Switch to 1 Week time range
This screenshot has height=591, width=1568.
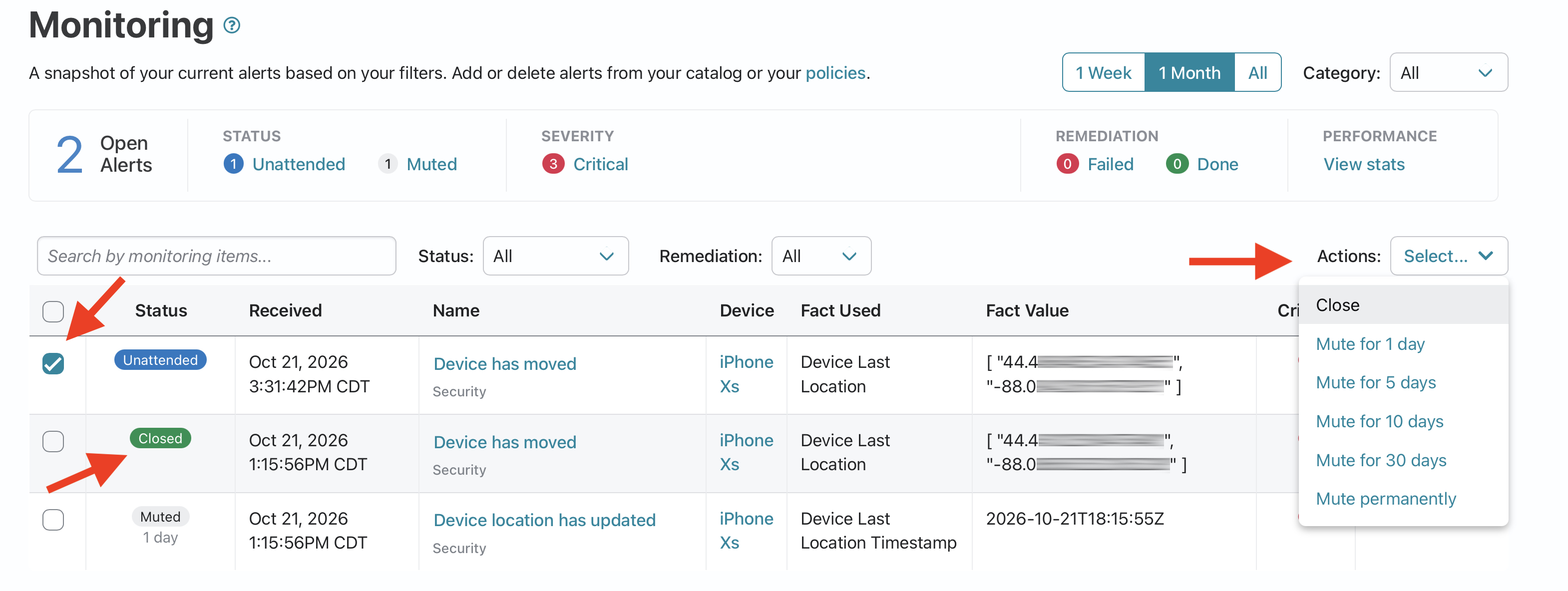pyautogui.click(x=1103, y=72)
